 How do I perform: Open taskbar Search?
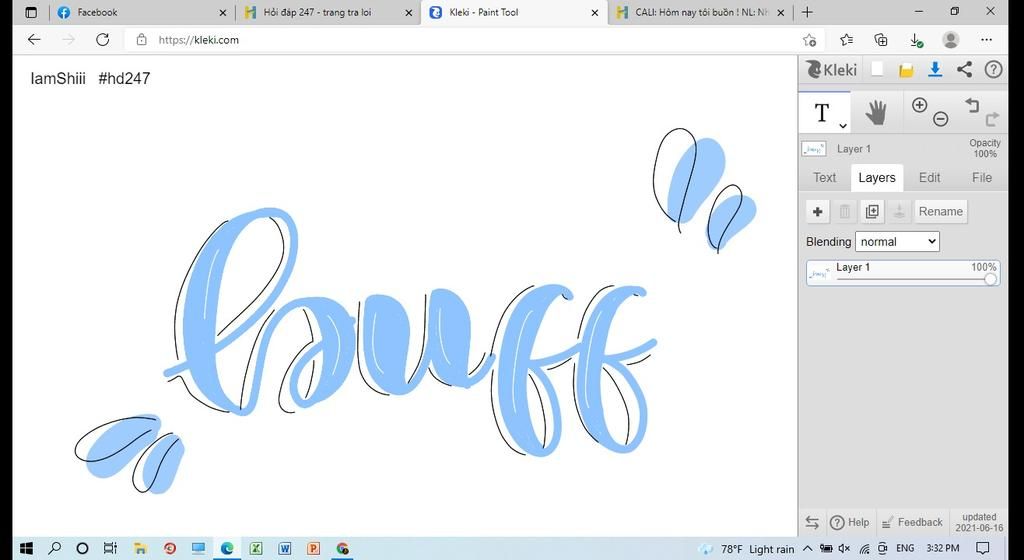[55, 548]
